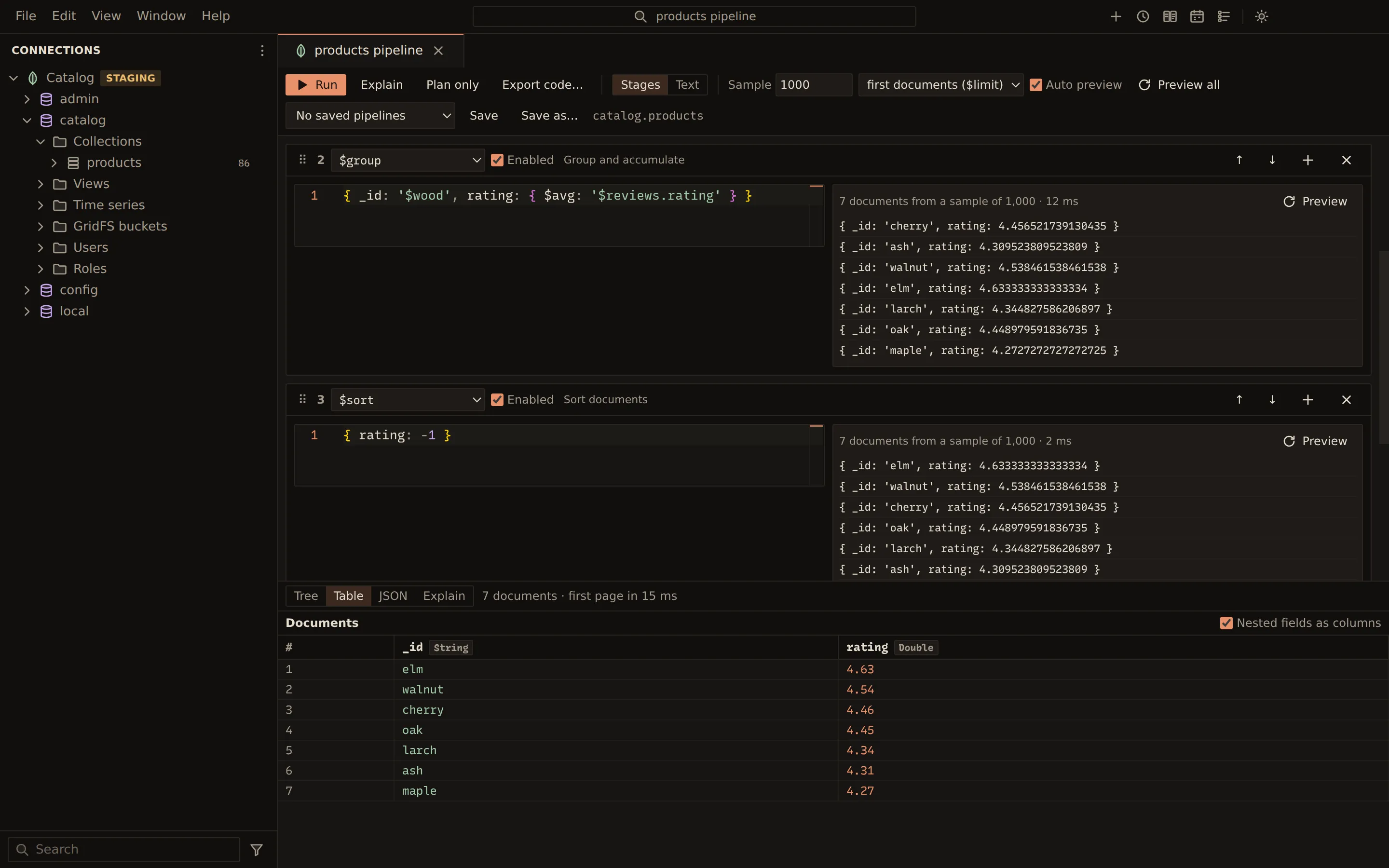Image resolution: width=1389 pixels, height=868 pixels.
Task: Uncheck the Auto preview checkbox
Action: [x=1036, y=85]
